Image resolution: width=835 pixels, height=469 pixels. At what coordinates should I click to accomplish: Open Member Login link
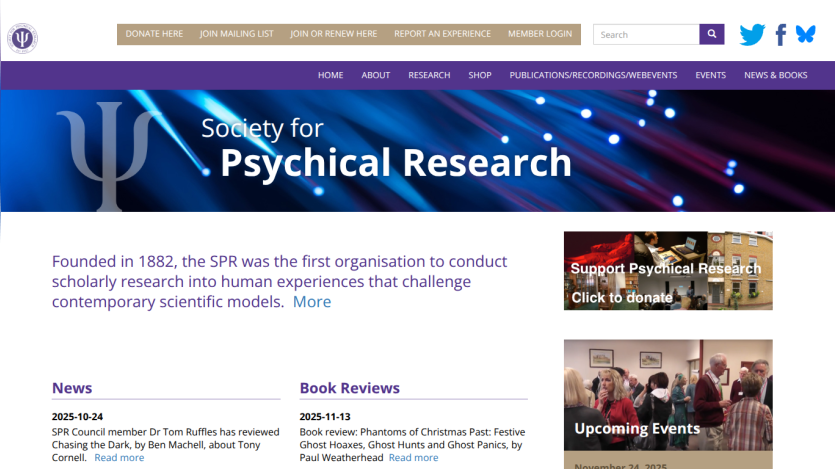(x=540, y=34)
